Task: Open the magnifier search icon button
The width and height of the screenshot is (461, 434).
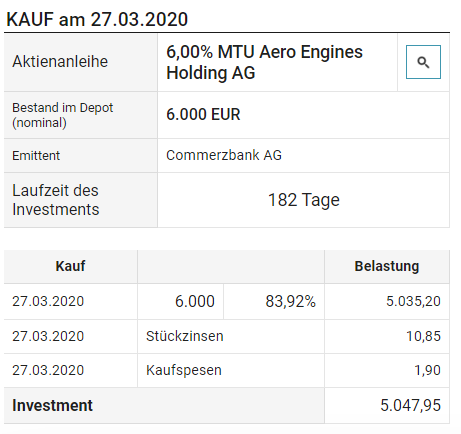Action: pyautogui.click(x=423, y=62)
